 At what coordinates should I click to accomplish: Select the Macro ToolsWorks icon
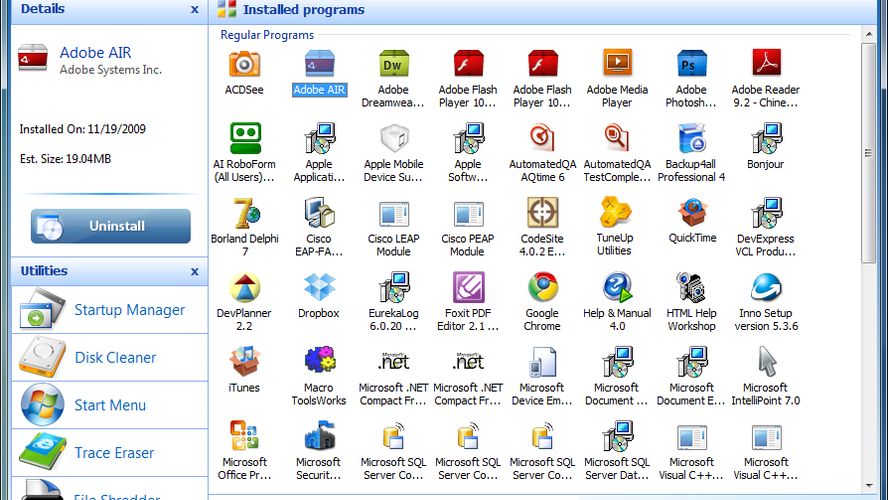coord(320,361)
